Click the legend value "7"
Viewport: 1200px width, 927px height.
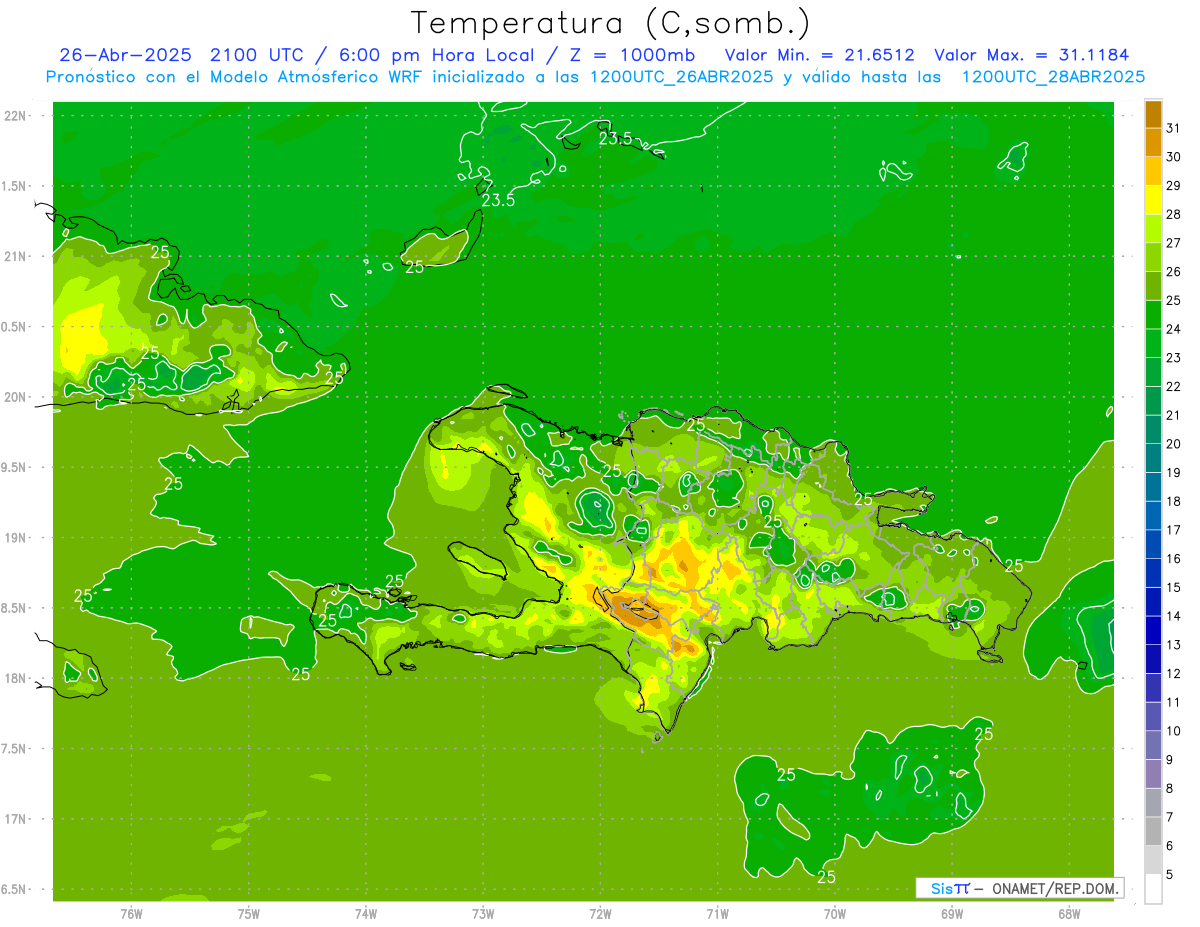click(1169, 816)
